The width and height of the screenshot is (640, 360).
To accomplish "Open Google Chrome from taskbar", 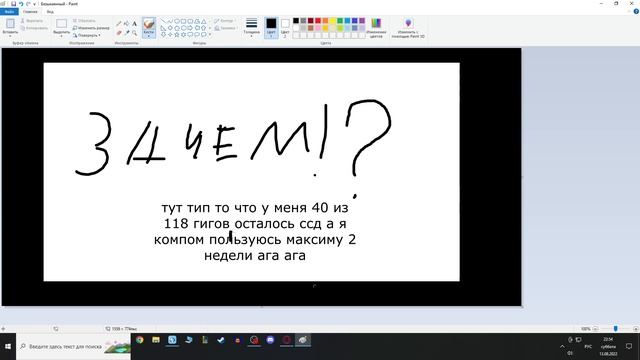I will click(140, 340).
